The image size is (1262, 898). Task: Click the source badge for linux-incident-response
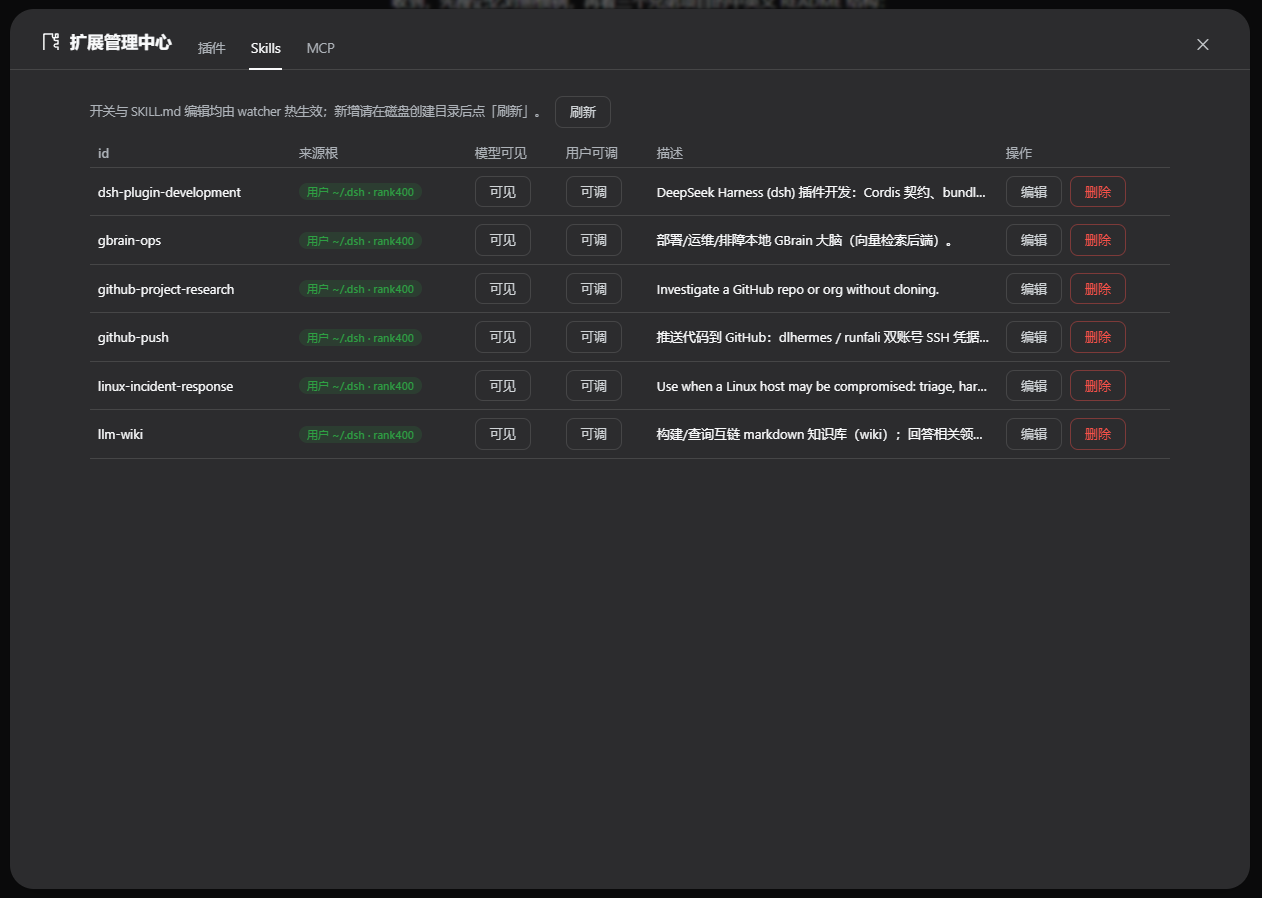point(360,386)
